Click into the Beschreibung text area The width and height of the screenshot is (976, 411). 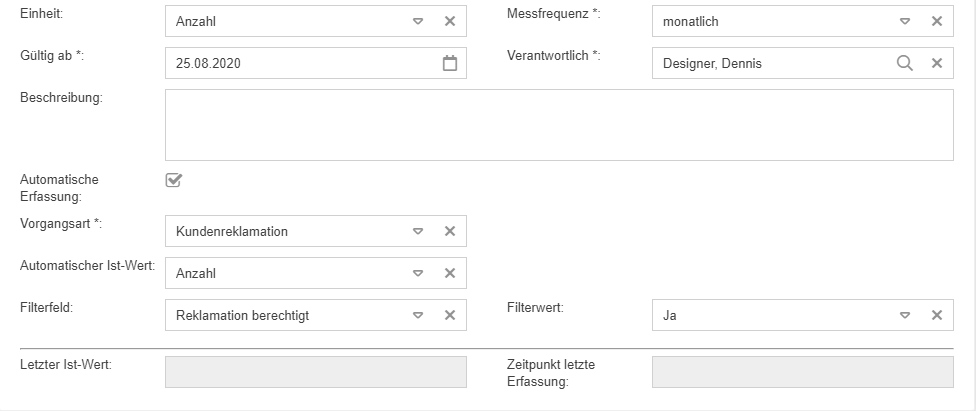click(558, 125)
